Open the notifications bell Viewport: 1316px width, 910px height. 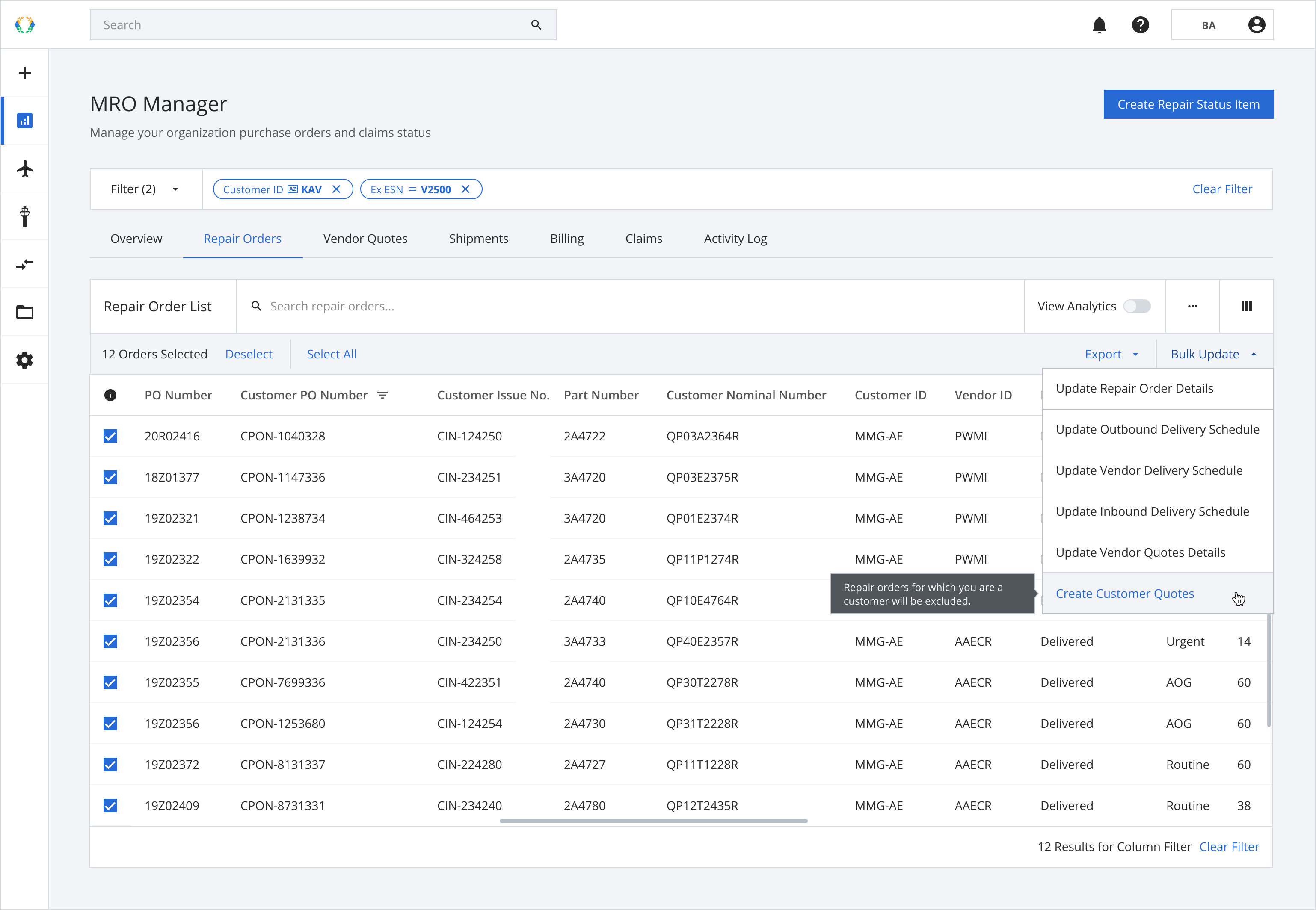(1099, 25)
